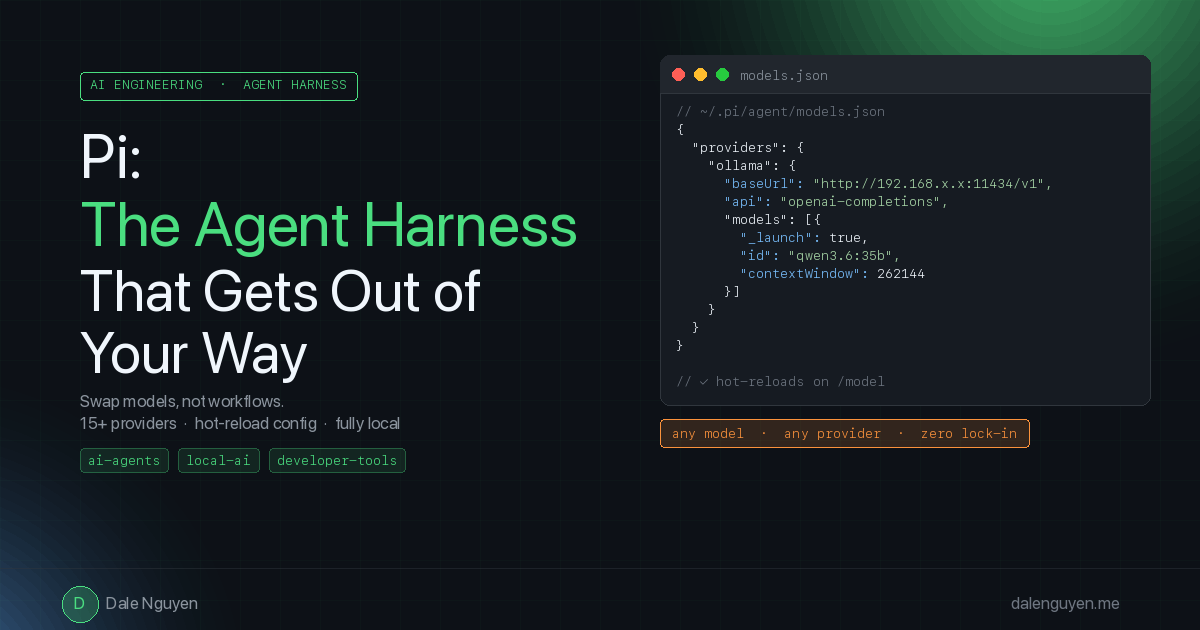Click the 'hot-reload config' text

(255, 424)
